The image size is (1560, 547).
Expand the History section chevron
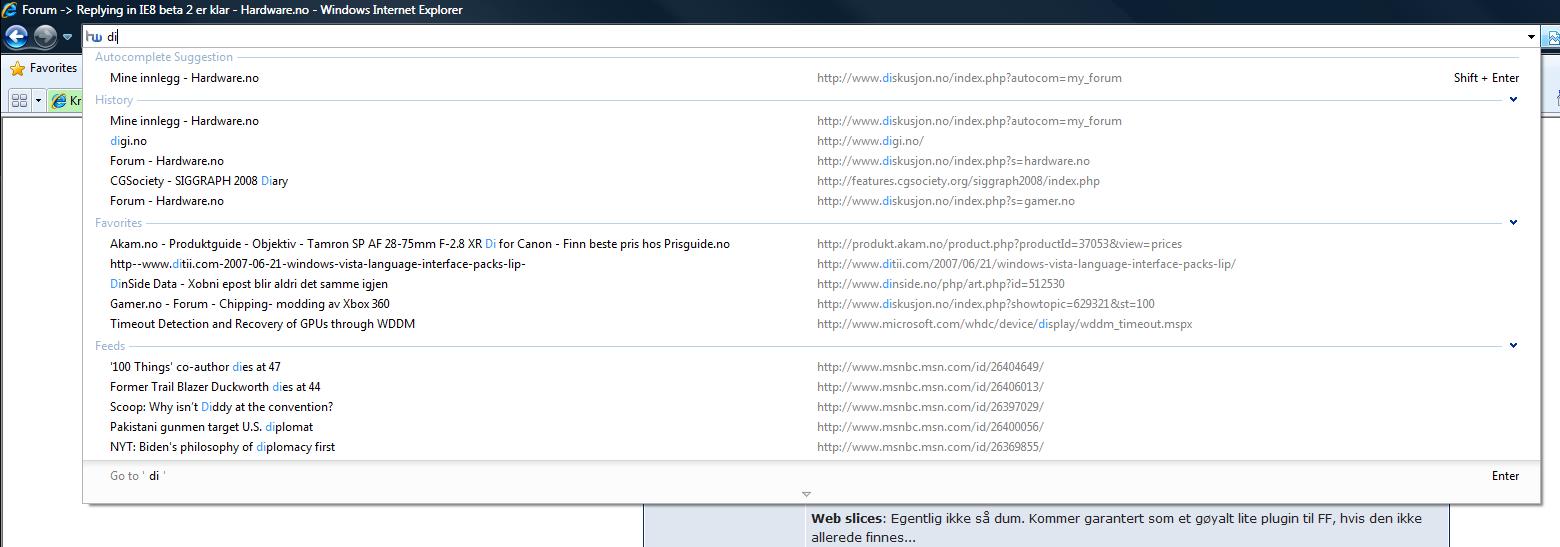click(x=1513, y=100)
